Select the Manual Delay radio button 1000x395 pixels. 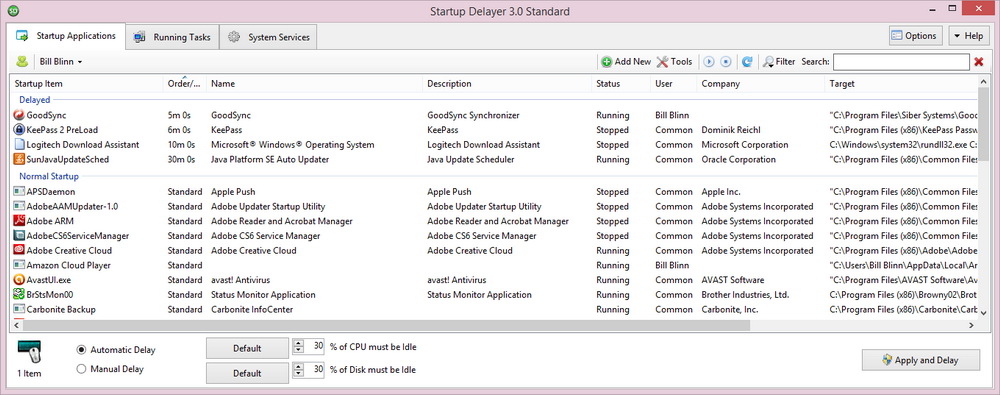[81, 369]
